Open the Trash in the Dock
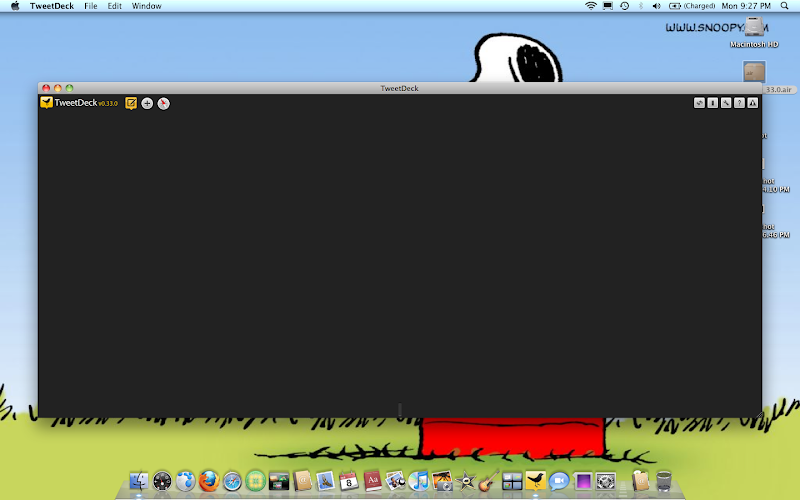800x500 pixels. tap(663, 481)
